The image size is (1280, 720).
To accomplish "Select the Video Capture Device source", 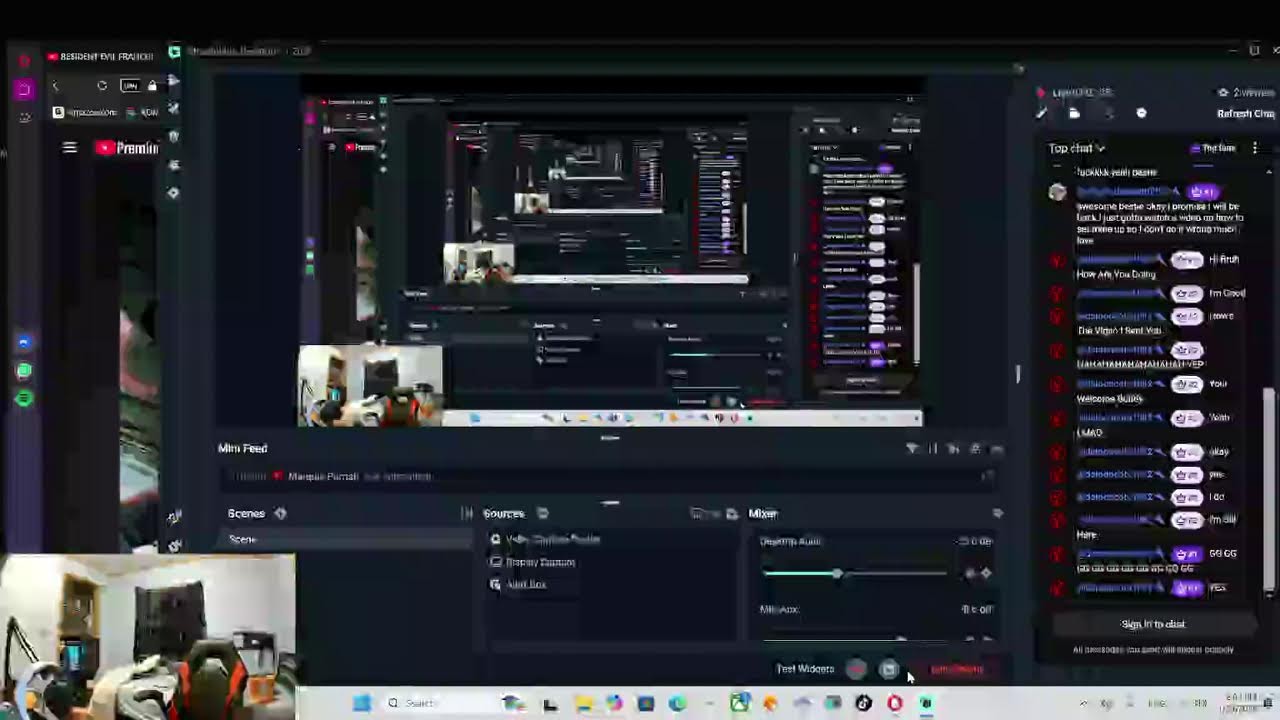I will 545,539.
